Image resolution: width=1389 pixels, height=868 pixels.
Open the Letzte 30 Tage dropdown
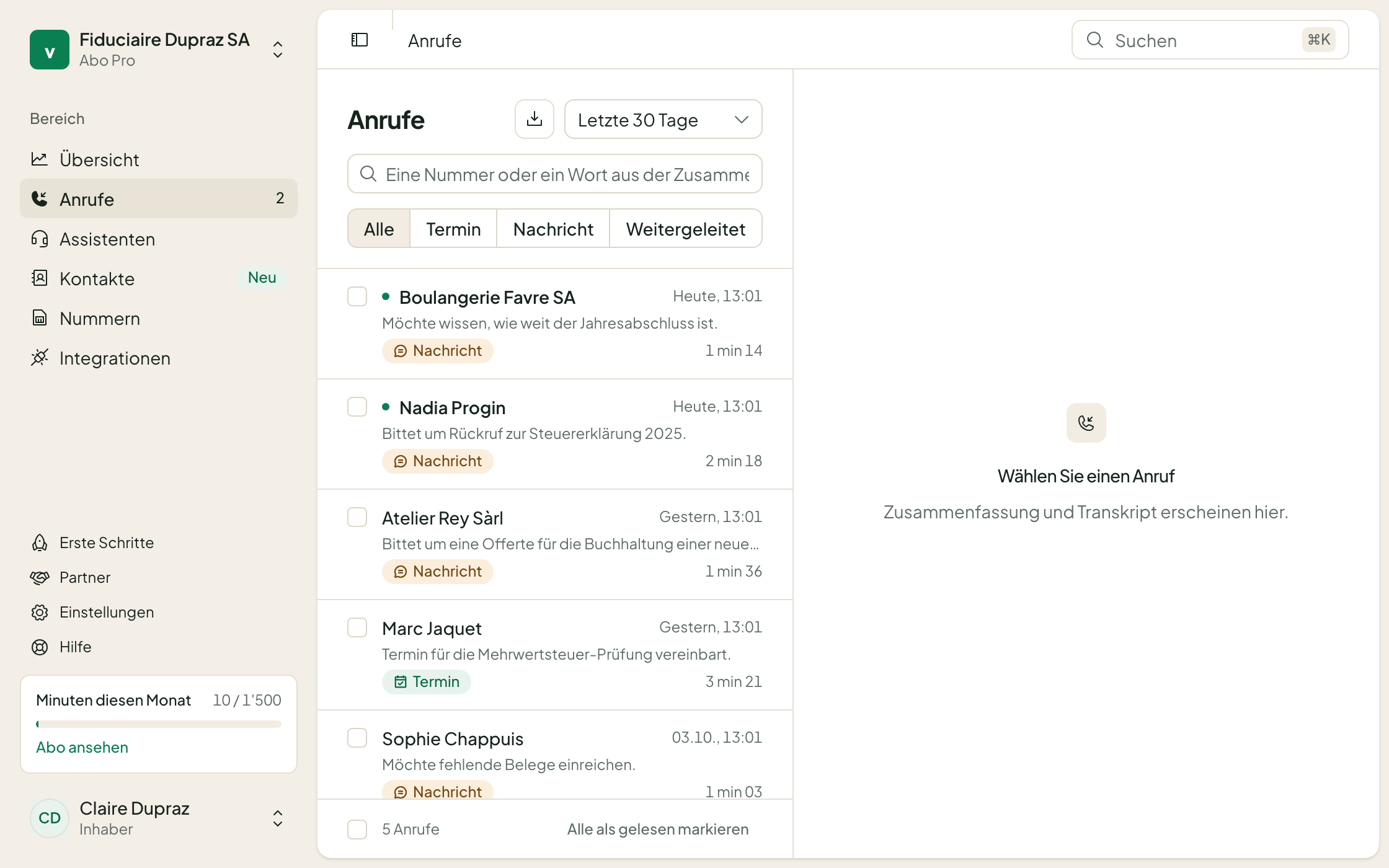(663, 119)
